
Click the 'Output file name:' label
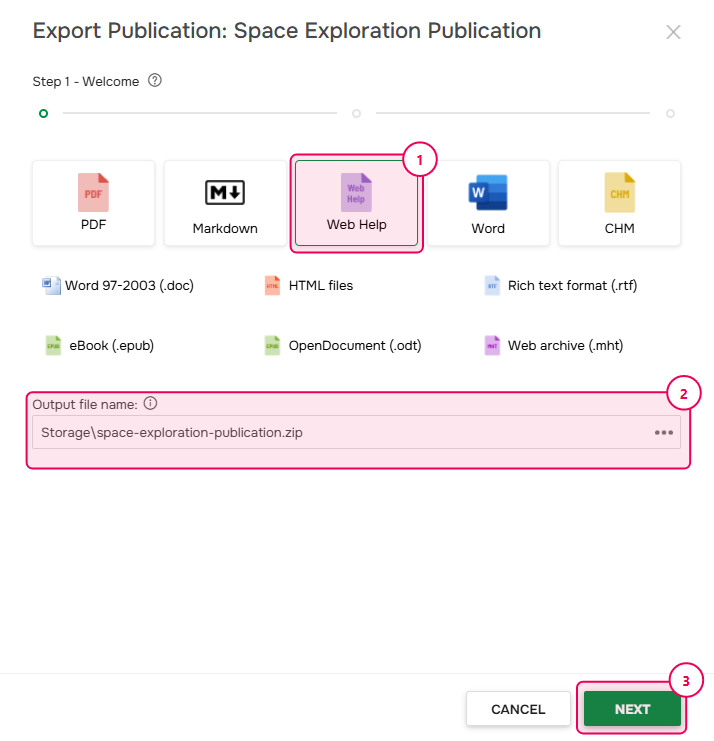(85, 405)
